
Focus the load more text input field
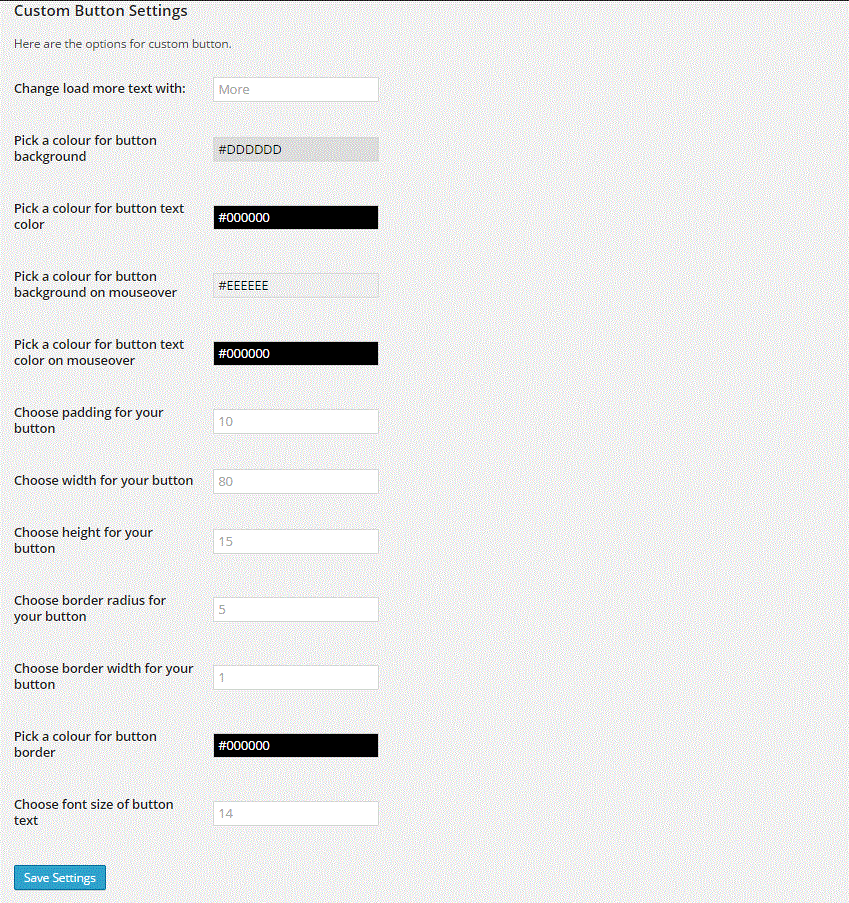coord(295,89)
